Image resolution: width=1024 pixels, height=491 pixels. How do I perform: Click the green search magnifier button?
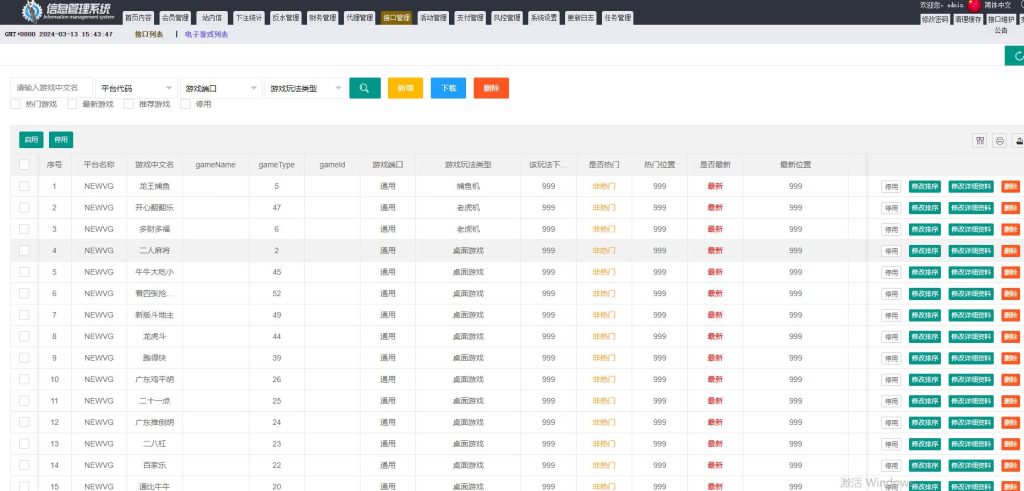(365, 88)
